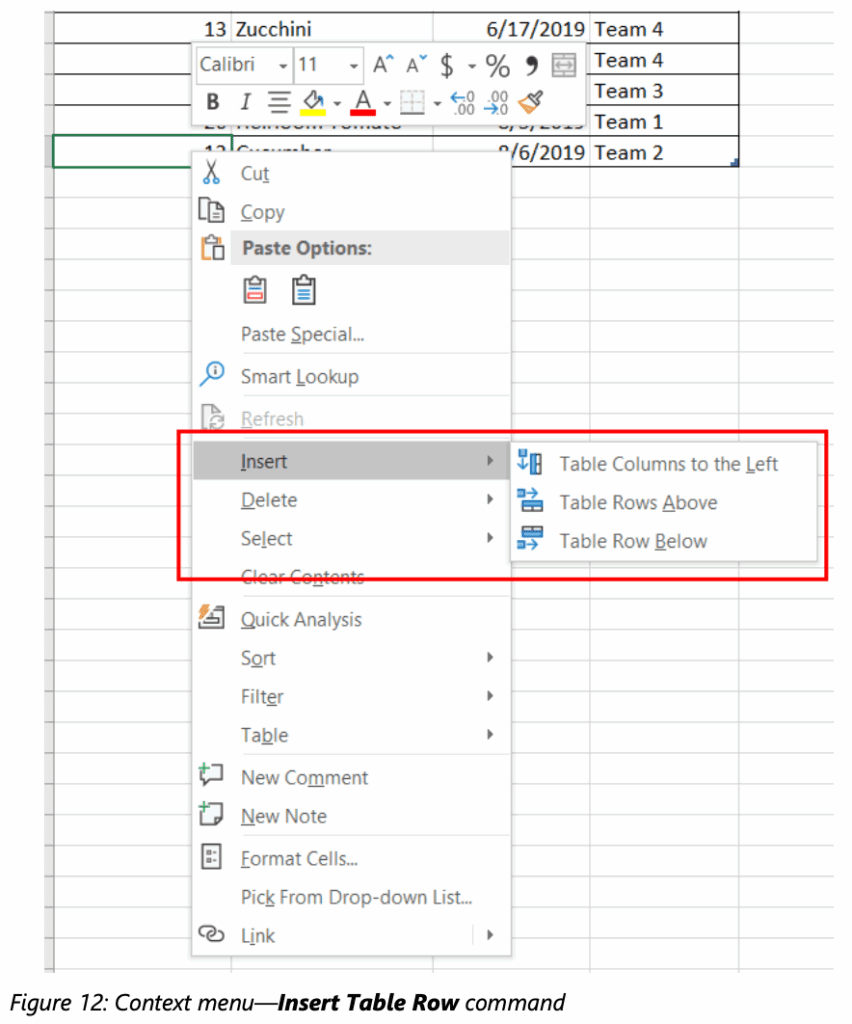852x1024 pixels.
Task: Apply the Percent Style format
Action: point(497,65)
